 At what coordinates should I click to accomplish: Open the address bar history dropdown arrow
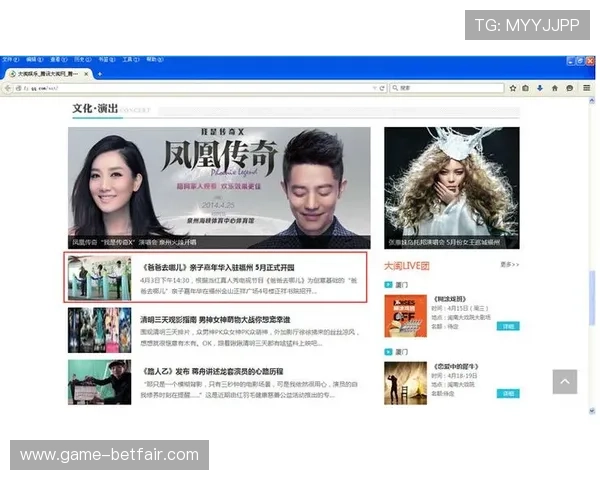click(x=375, y=88)
